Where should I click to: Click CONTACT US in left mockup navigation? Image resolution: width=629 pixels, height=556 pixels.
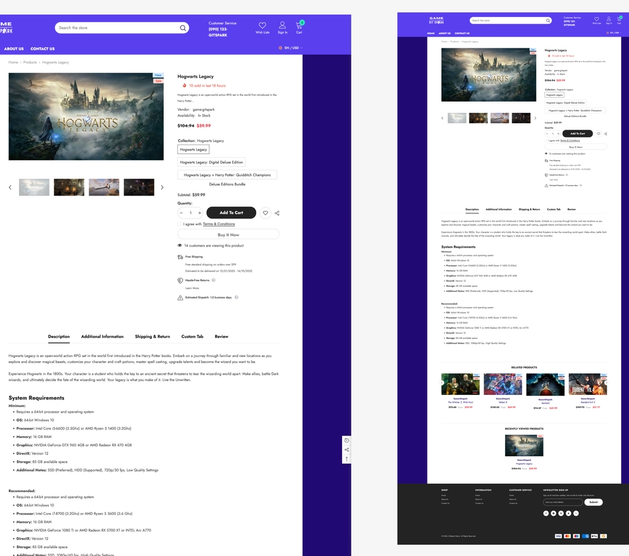tap(43, 49)
